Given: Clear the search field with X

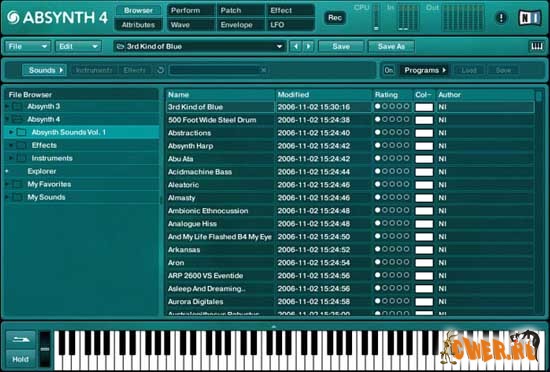Looking at the screenshot, I should click(x=263, y=70).
